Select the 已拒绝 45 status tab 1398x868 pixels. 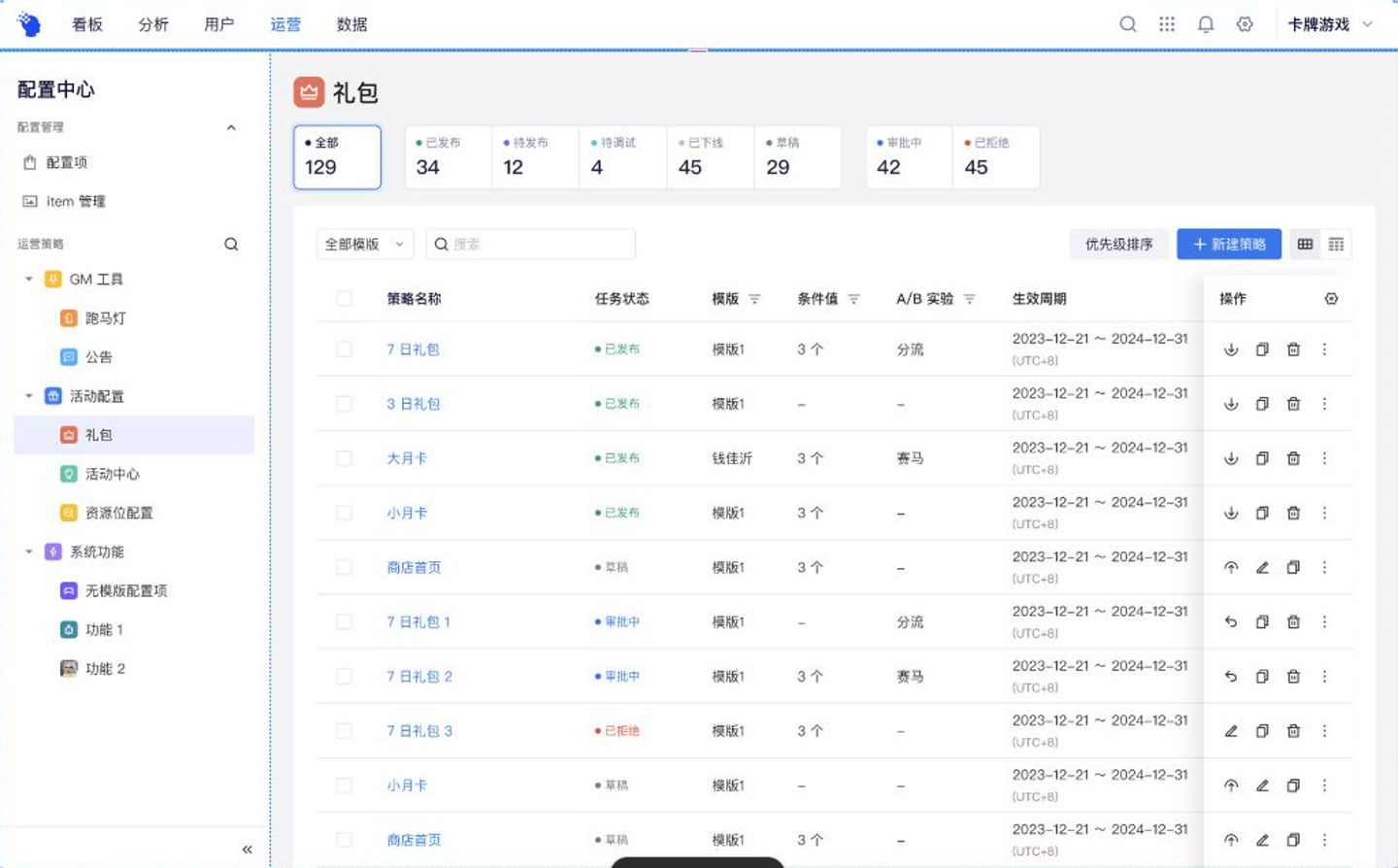996,156
